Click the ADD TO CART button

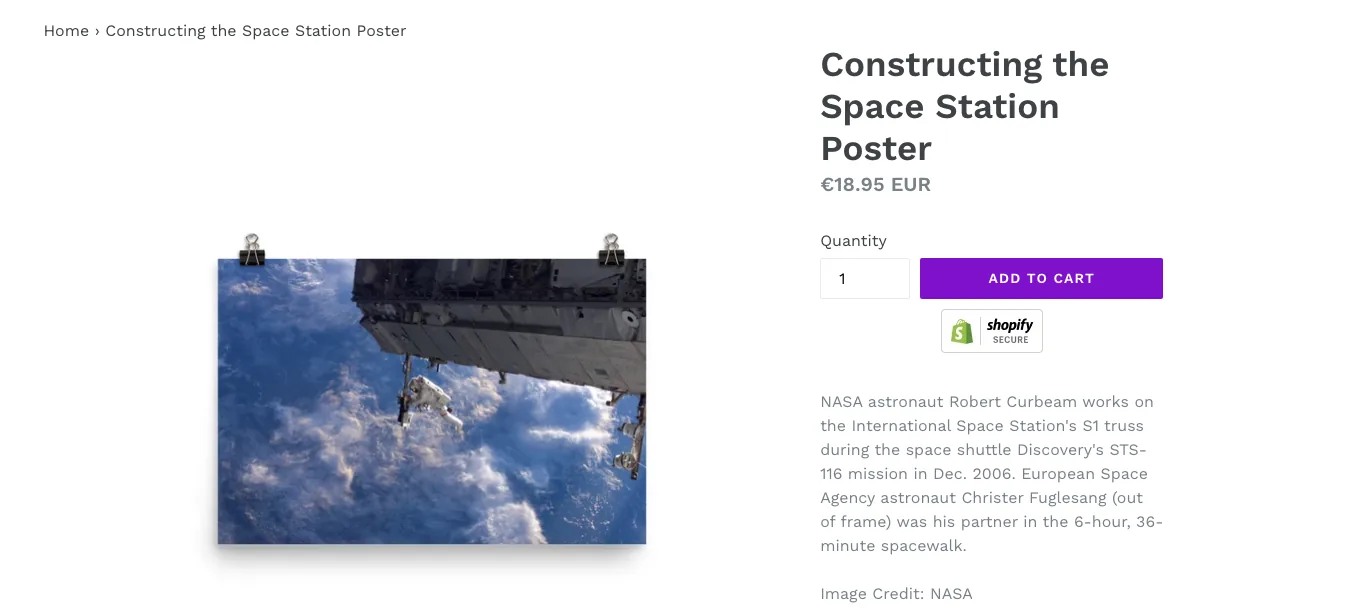point(1041,278)
